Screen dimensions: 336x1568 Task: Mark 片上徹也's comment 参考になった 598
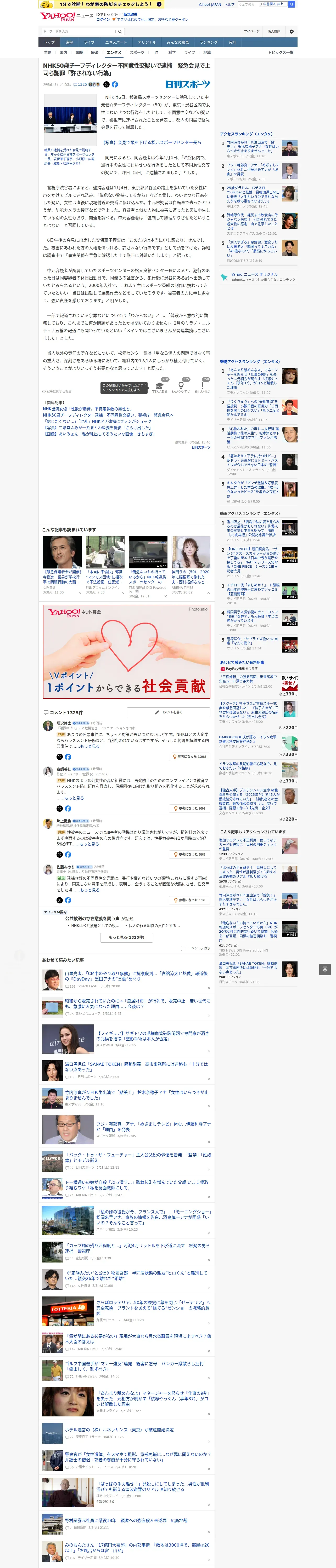(x=190, y=854)
